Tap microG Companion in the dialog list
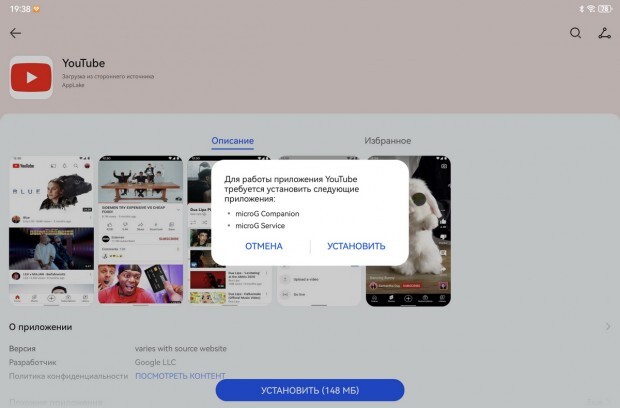620x408 pixels. 267,213
